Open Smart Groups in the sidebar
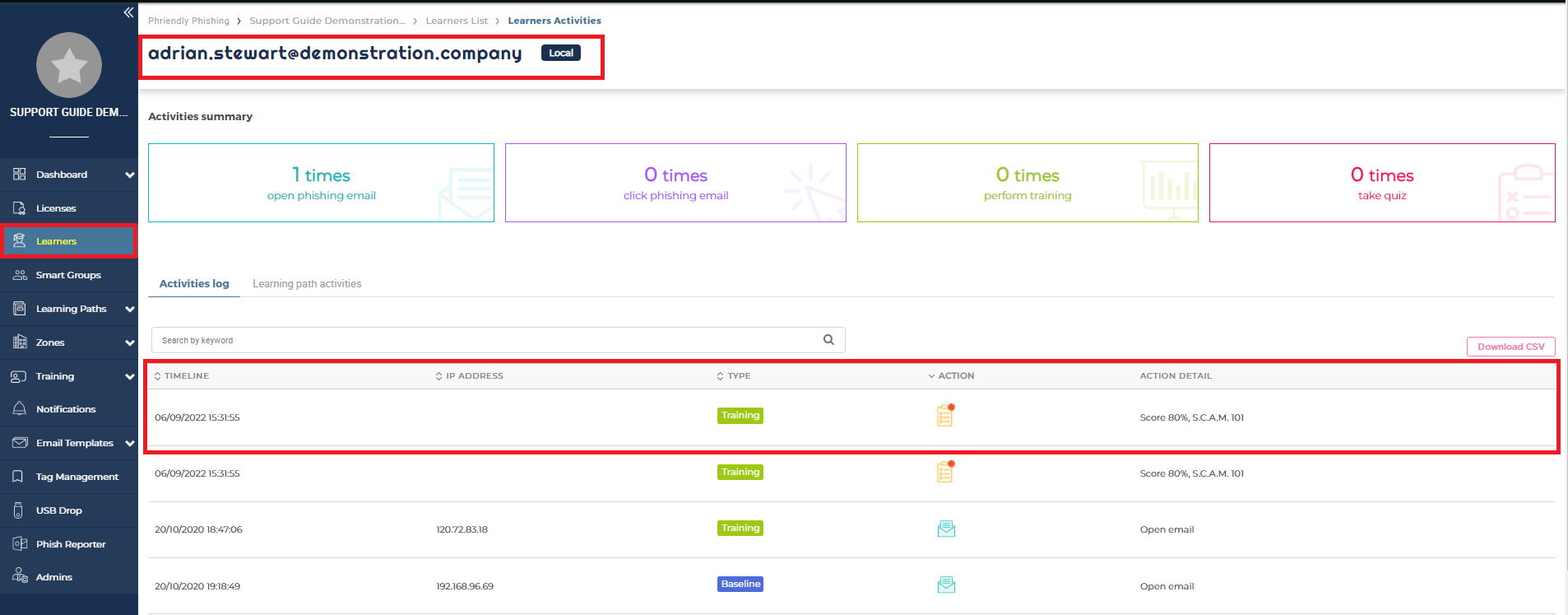The height and width of the screenshot is (615, 1568). tap(68, 275)
